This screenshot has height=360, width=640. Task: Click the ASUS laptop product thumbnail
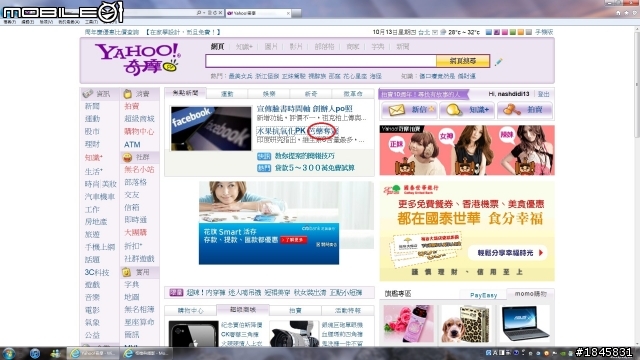(x=524, y=324)
